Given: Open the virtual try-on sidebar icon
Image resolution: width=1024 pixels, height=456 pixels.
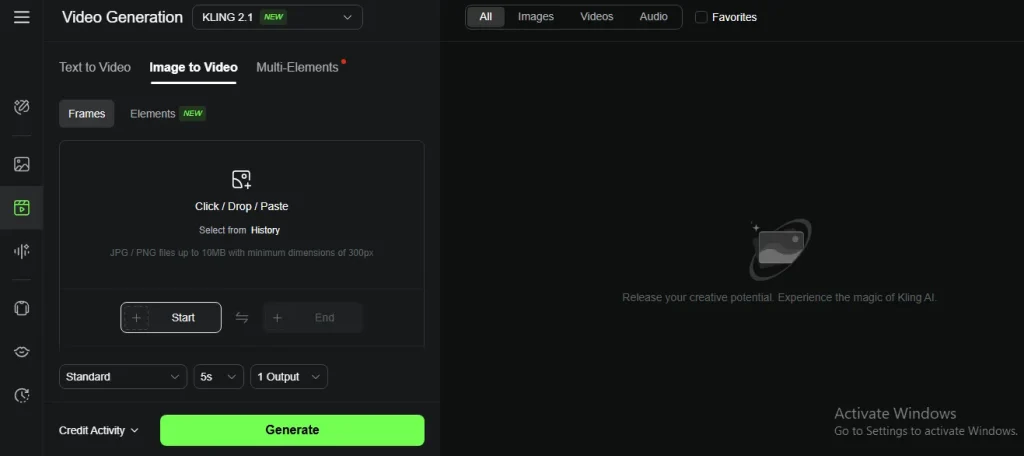Looking at the screenshot, I should (x=22, y=308).
